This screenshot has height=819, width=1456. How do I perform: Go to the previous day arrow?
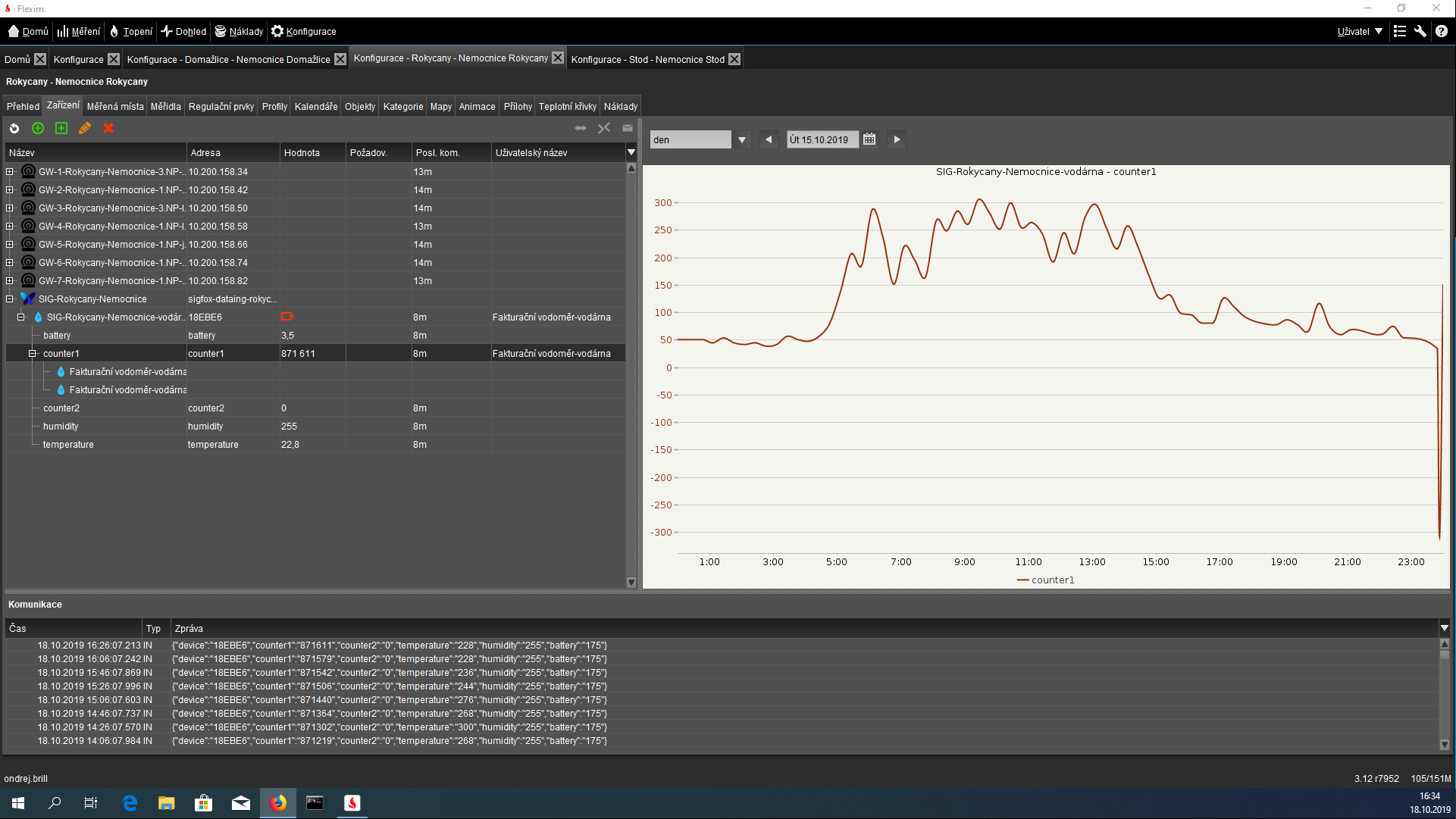(769, 139)
